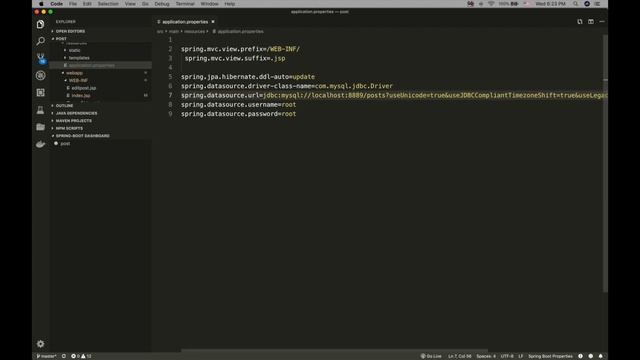This screenshot has height=360, width=640.
Task: Open the Debug menu
Action: point(162,4)
